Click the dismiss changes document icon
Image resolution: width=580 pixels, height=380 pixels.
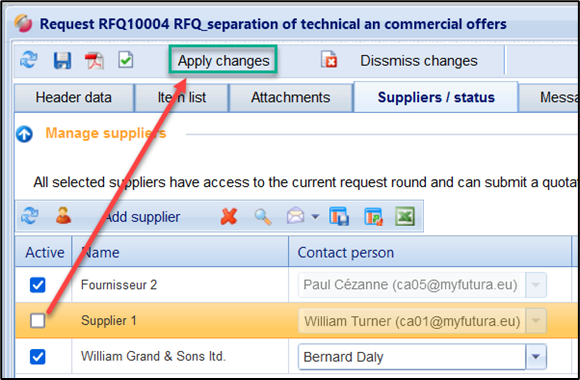(329, 60)
